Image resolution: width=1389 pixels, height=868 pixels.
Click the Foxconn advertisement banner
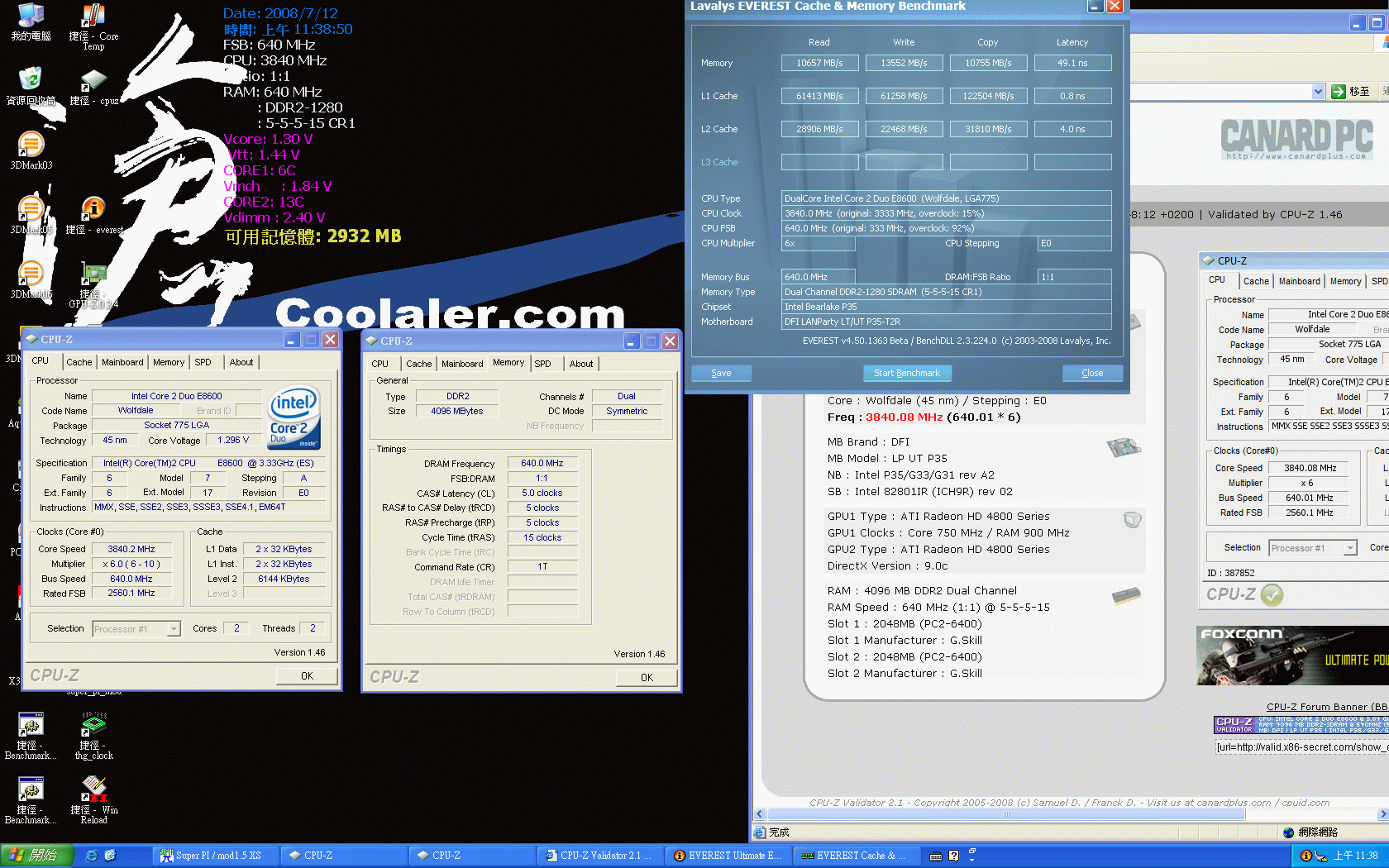point(1293,656)
